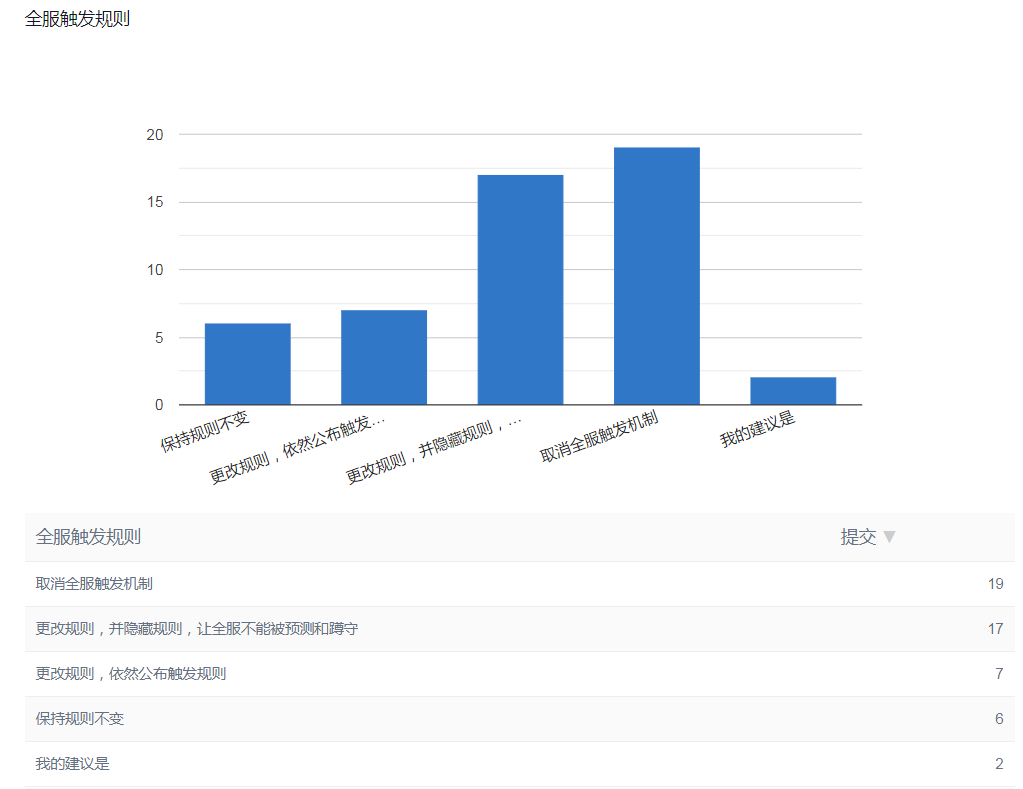
Task: Click the 我的建议是 table row text
Action: point(72,764)
